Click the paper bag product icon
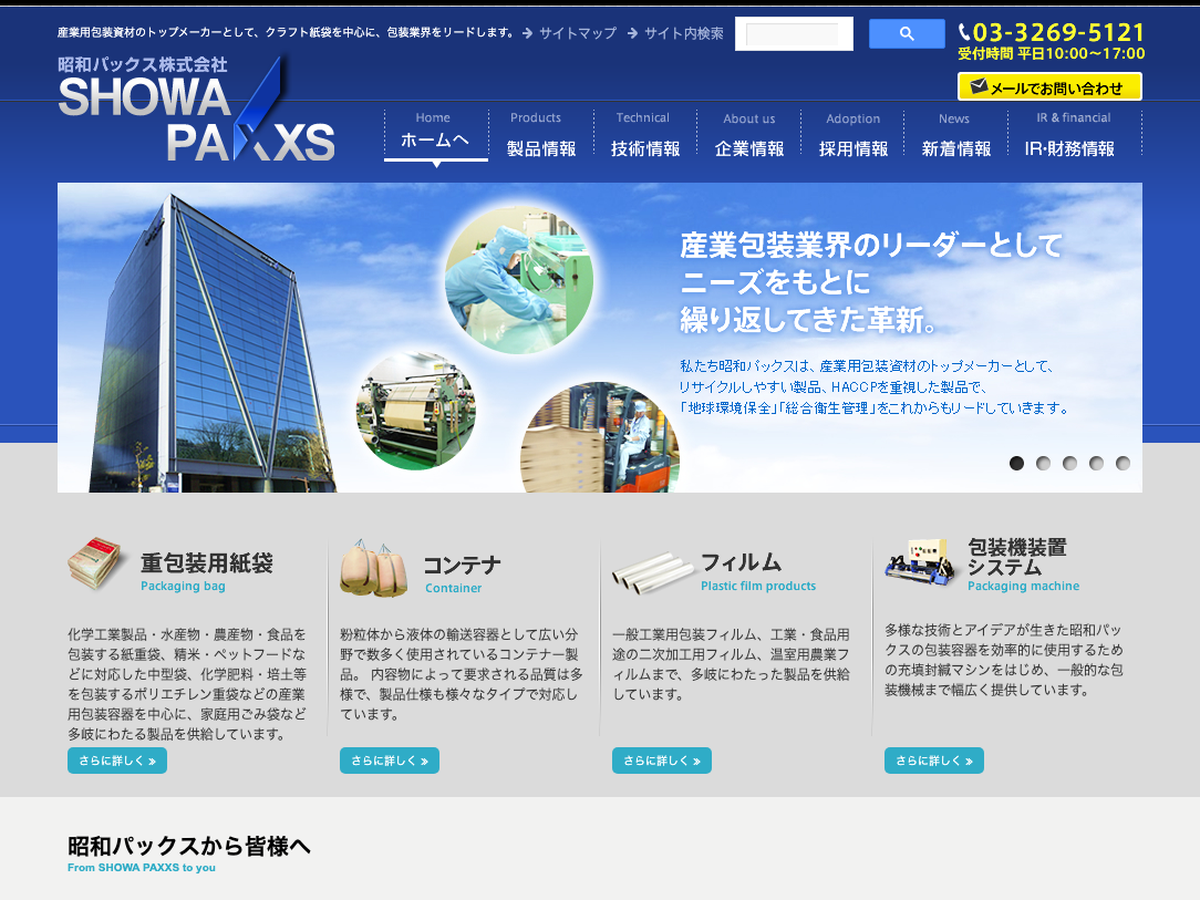 [95, 565]
